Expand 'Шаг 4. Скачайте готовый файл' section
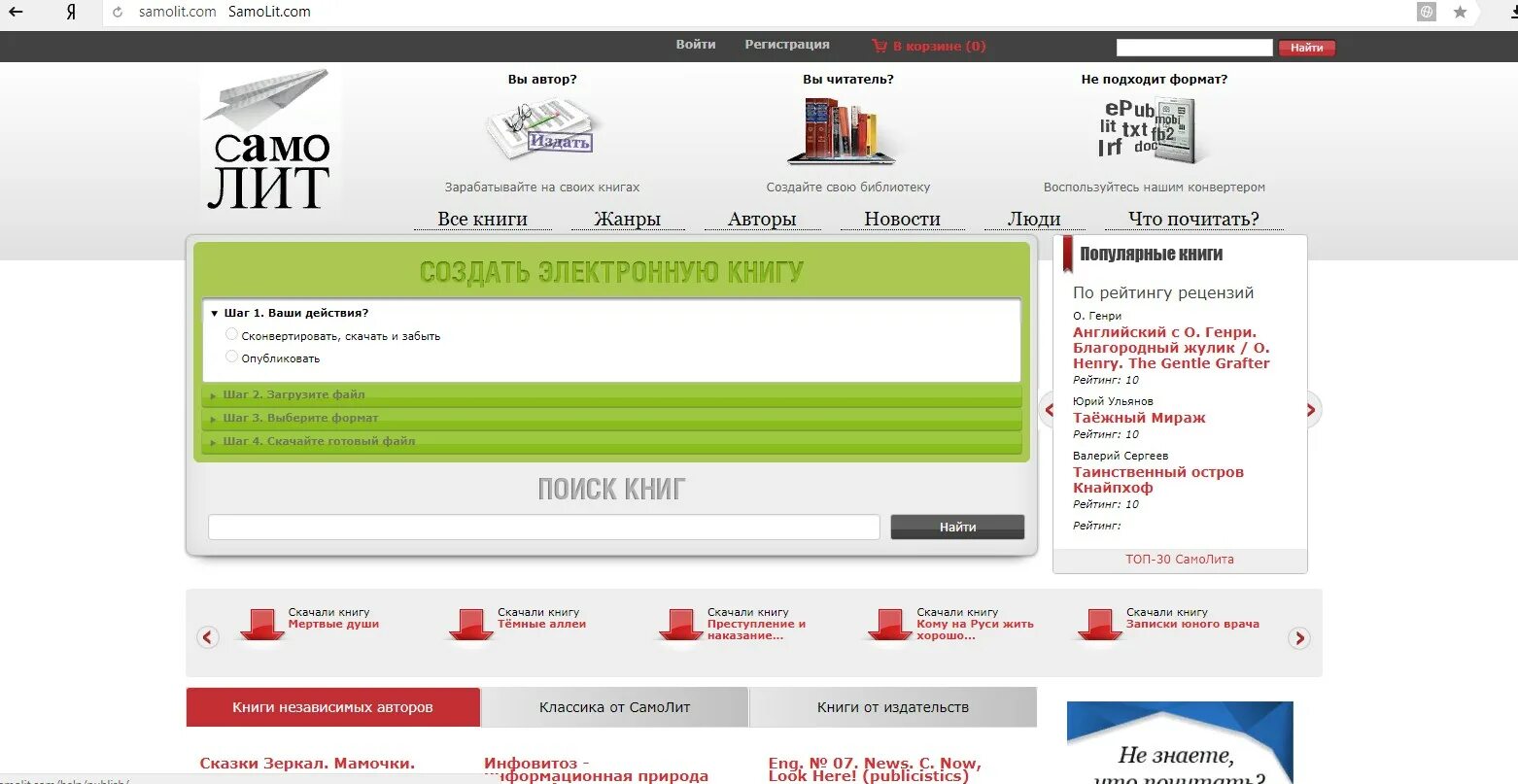 [x=611, y=441]
